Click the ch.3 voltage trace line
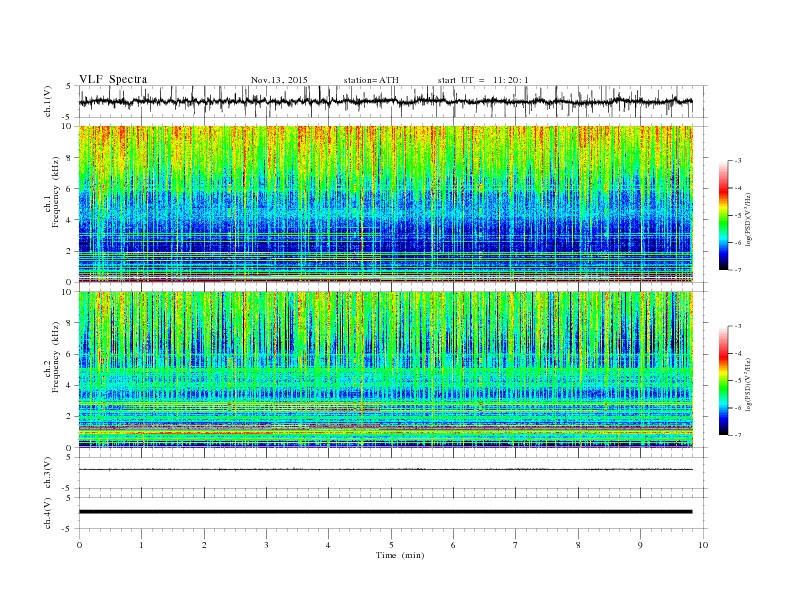 386,470
